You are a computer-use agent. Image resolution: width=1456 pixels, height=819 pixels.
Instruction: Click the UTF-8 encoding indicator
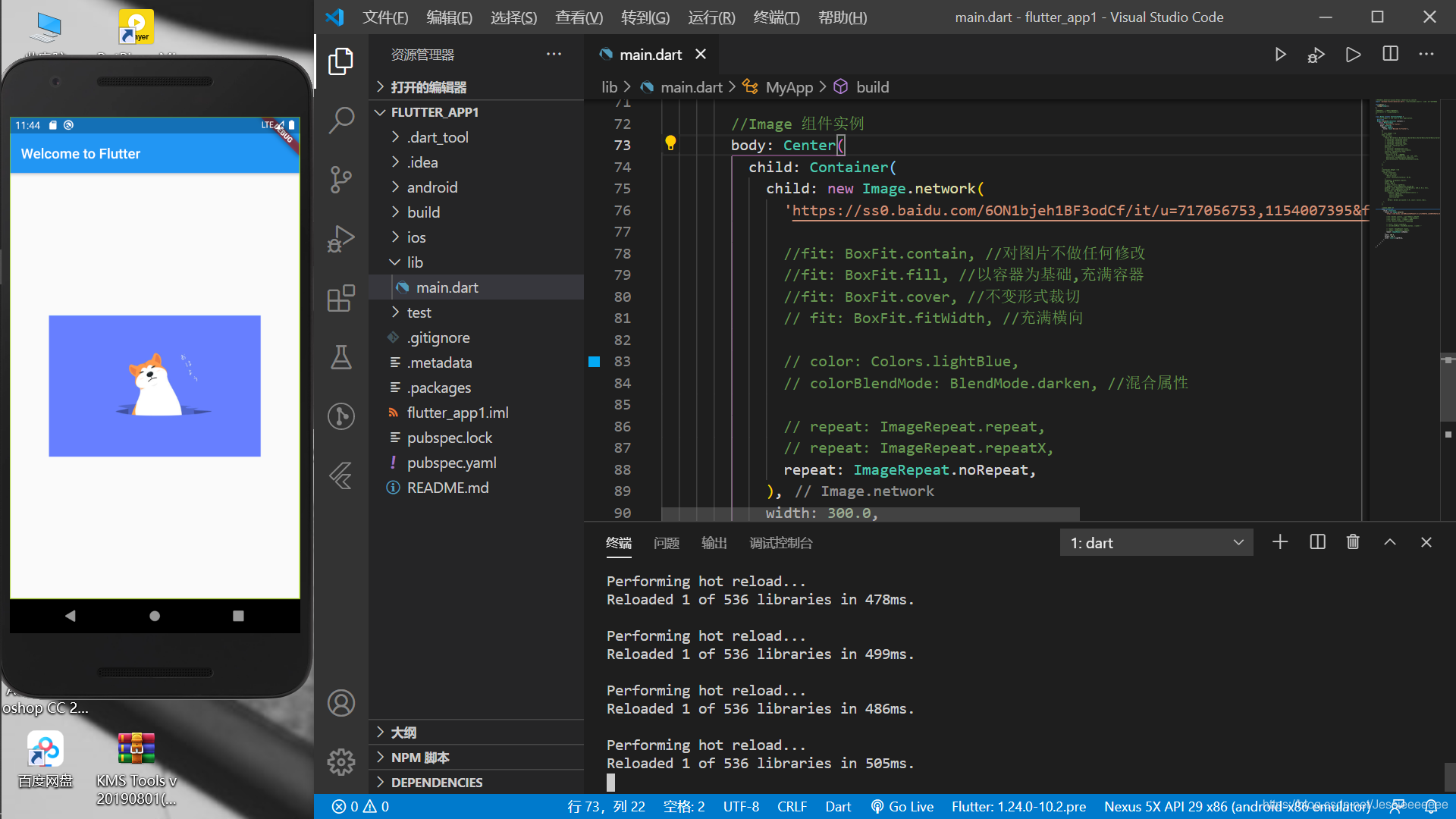tap(741, 807)
